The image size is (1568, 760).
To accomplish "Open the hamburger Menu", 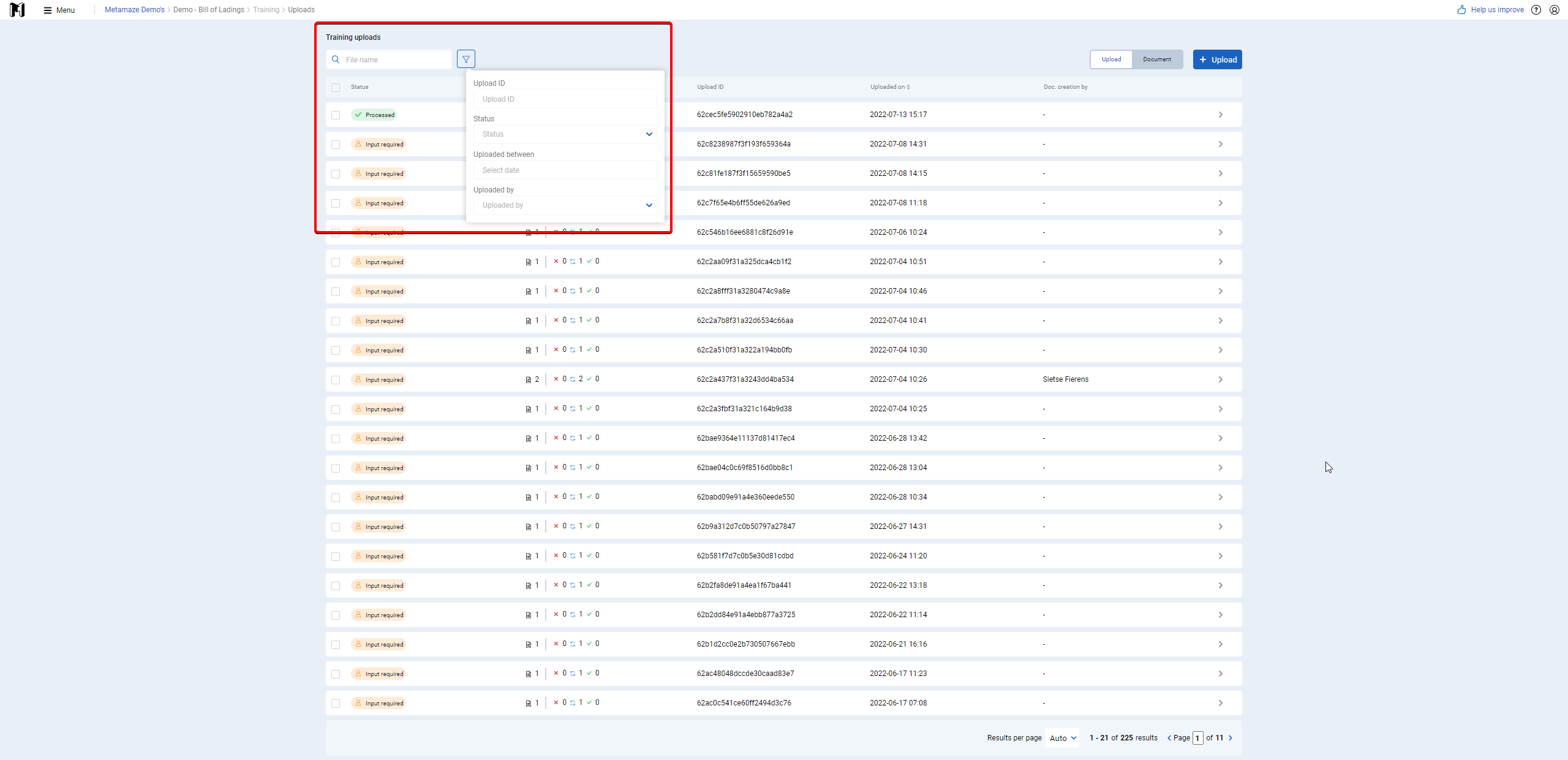I will click(59, 10).
